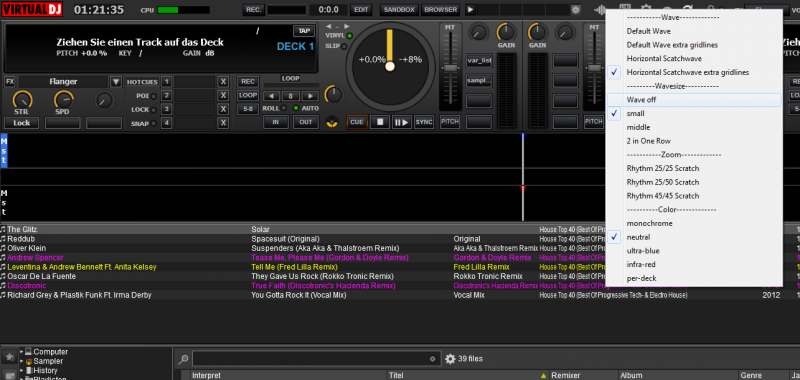Double the loop length with right arrow
800x380 pixels.
(x=310, y=96)
